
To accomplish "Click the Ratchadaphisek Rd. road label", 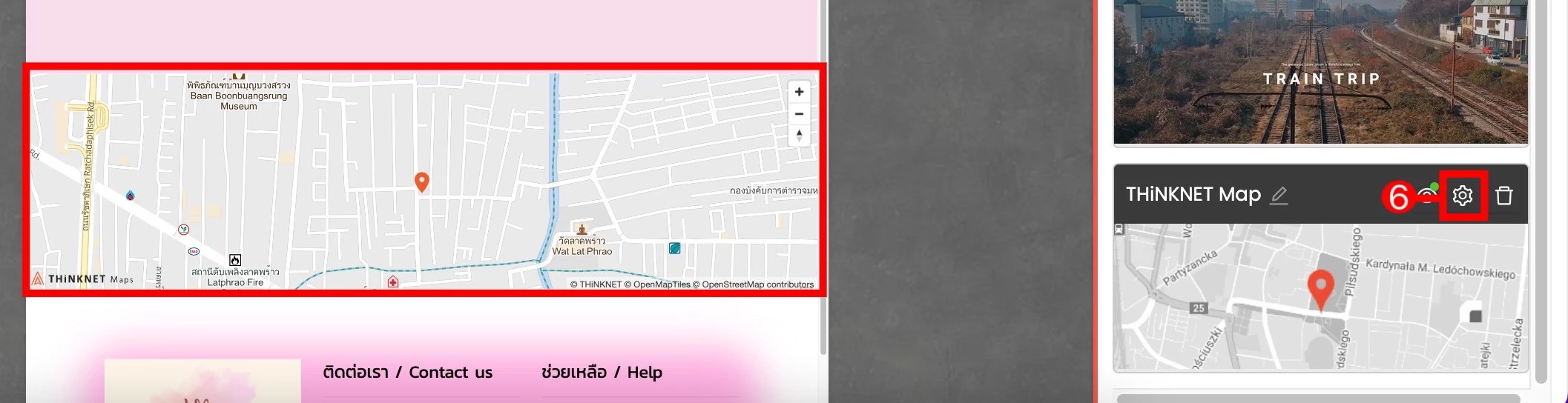I will 88,165.
